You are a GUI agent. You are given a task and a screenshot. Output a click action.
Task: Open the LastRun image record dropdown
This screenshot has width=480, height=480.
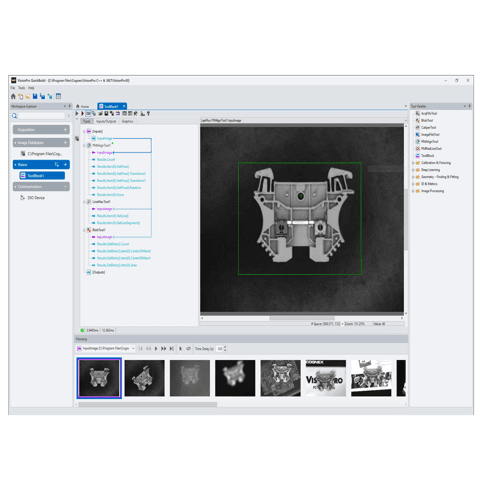[x=406, y=120]
